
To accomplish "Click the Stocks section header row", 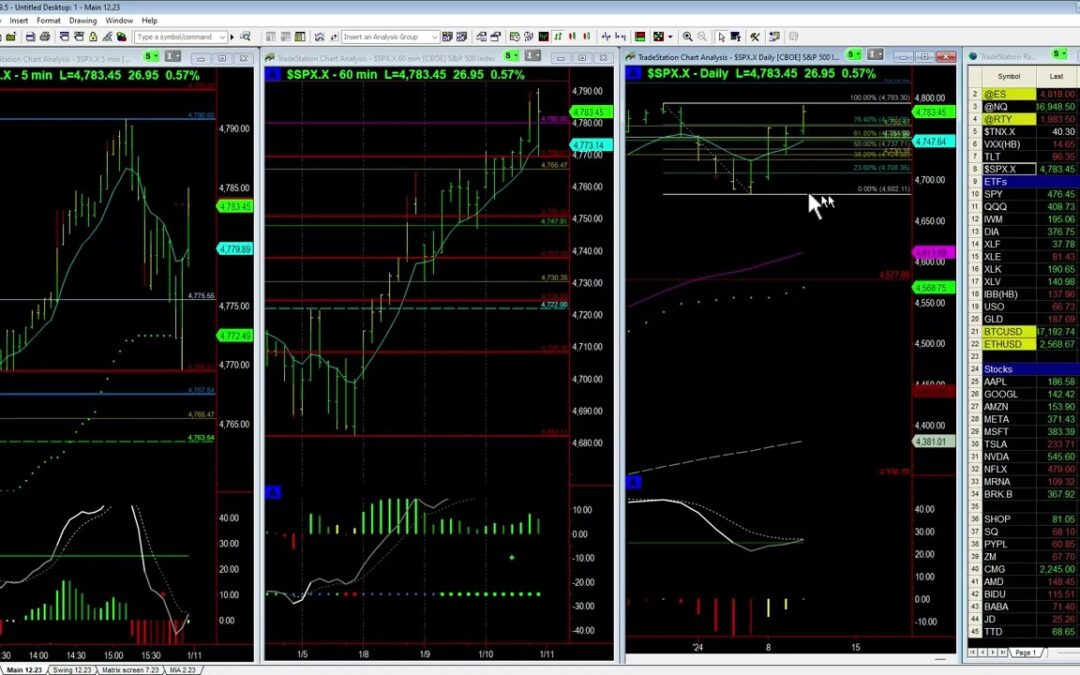I will click(x=1023, y=369).
